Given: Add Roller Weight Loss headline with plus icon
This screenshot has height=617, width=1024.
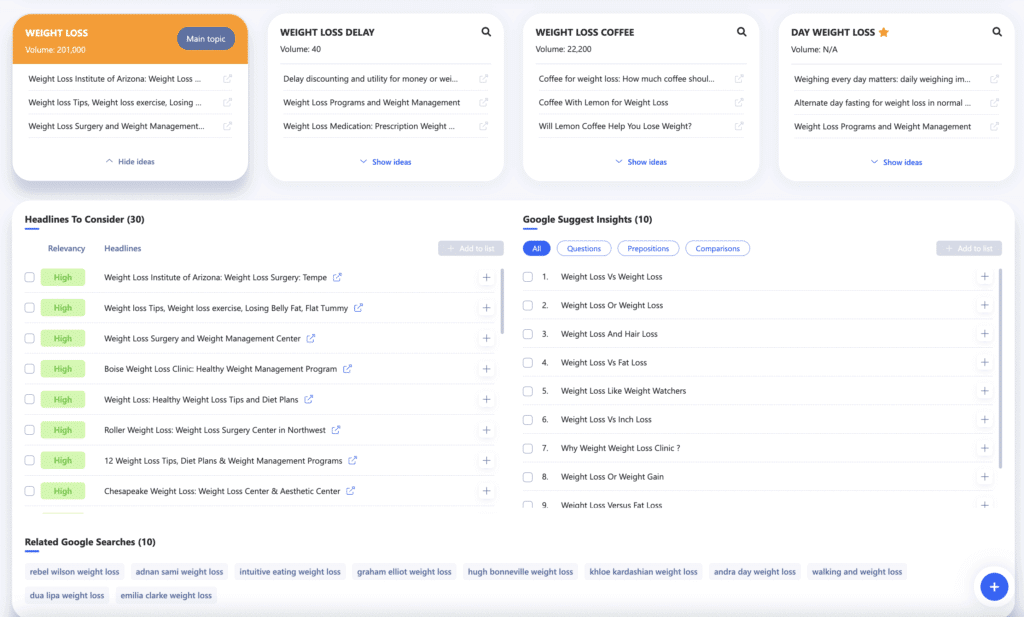Looking at the screenshot, I should pyautogui.click(x=486, y=430).
